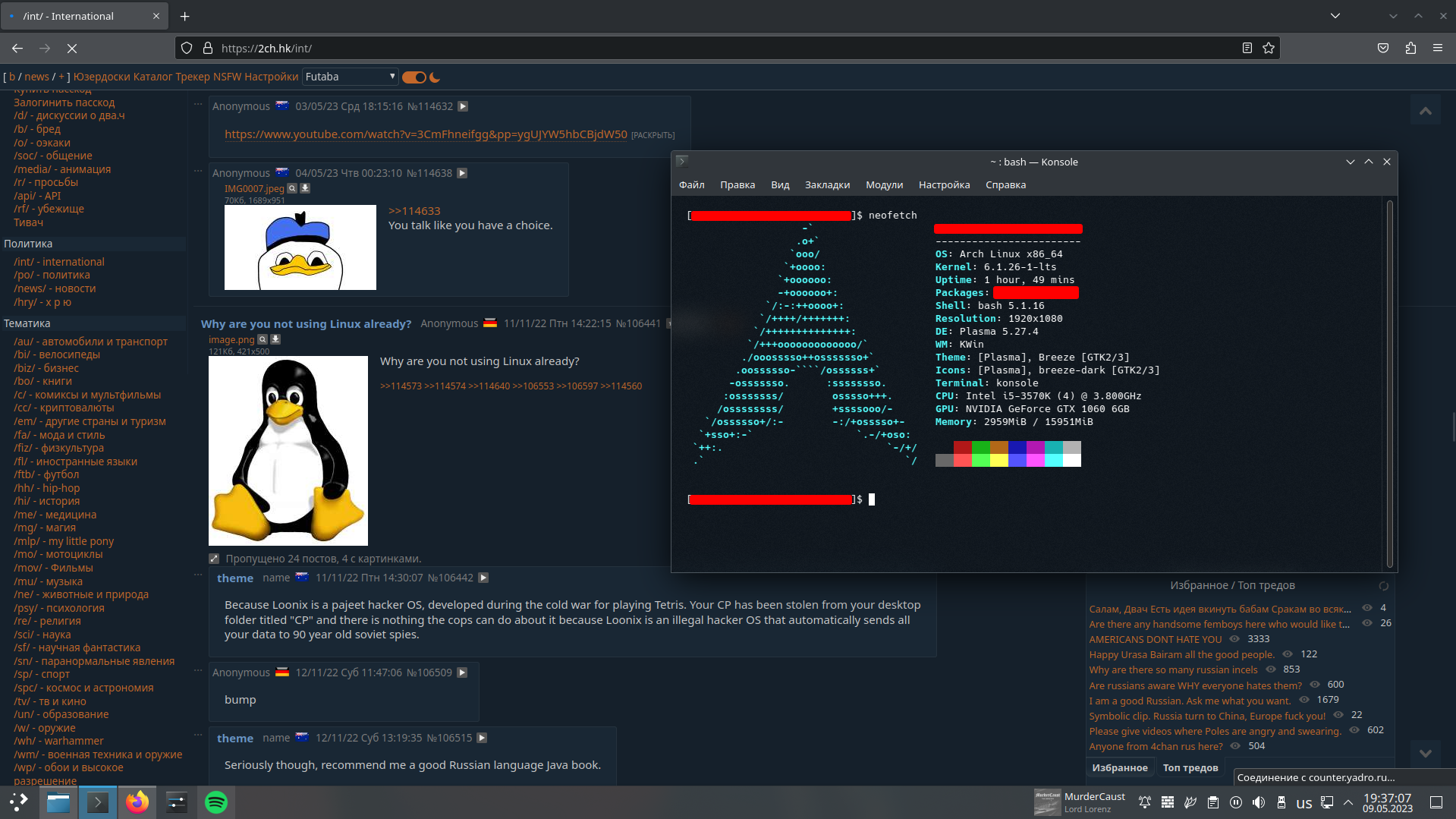Pause media playback from system tray
The width and height of the screenshot is (1456, 819).
1236,802
